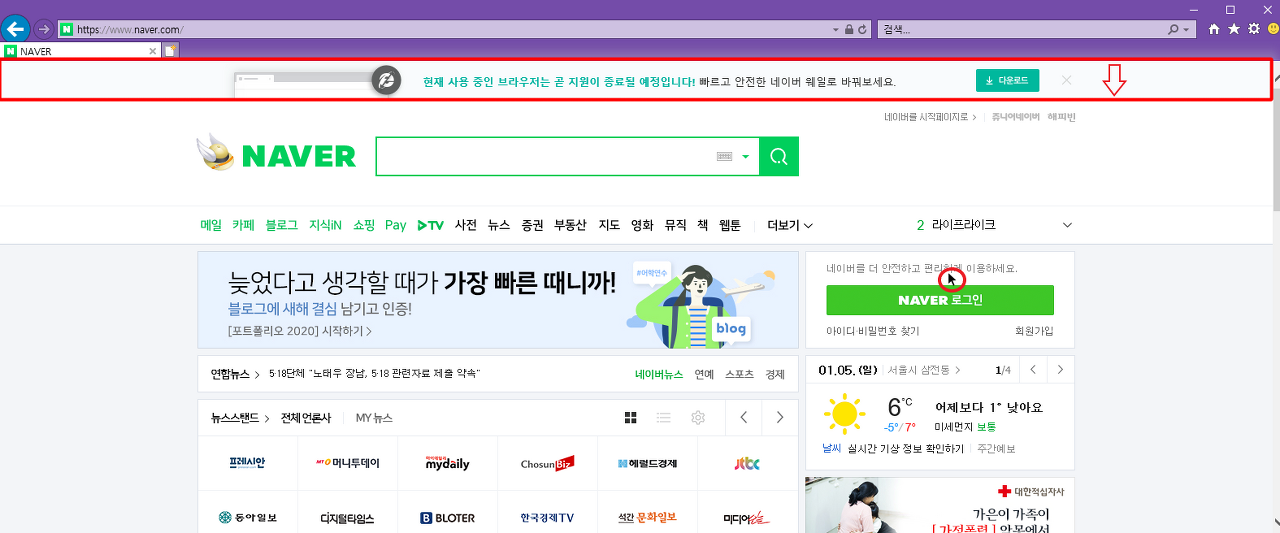Image resolution: width=1280 pixels, height=533 pixels.
Task: Open 쇼핑 in the Naver menu
Action: (364, 225)
